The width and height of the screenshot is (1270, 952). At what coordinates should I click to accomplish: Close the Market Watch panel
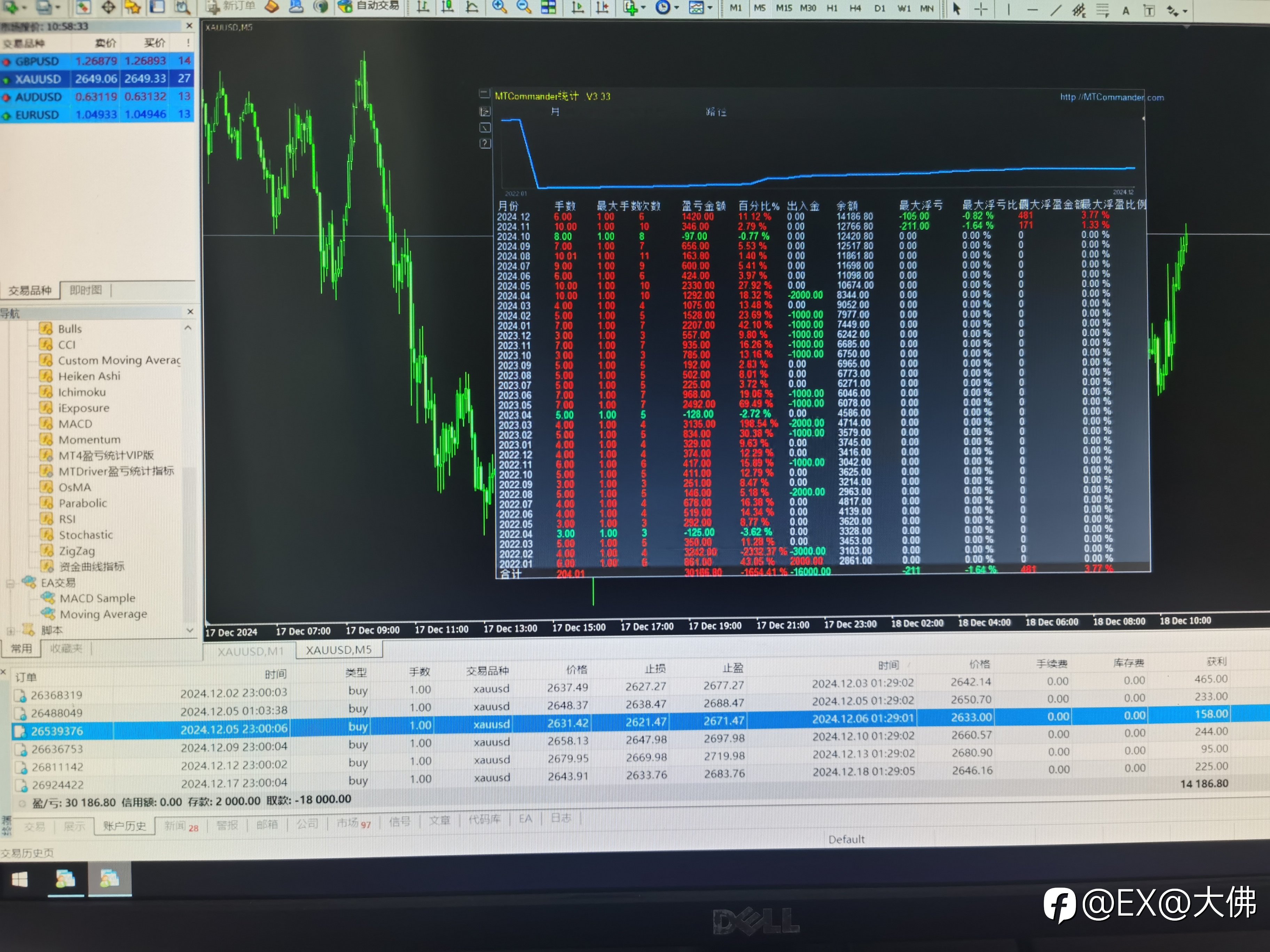(x=189, y=26)
